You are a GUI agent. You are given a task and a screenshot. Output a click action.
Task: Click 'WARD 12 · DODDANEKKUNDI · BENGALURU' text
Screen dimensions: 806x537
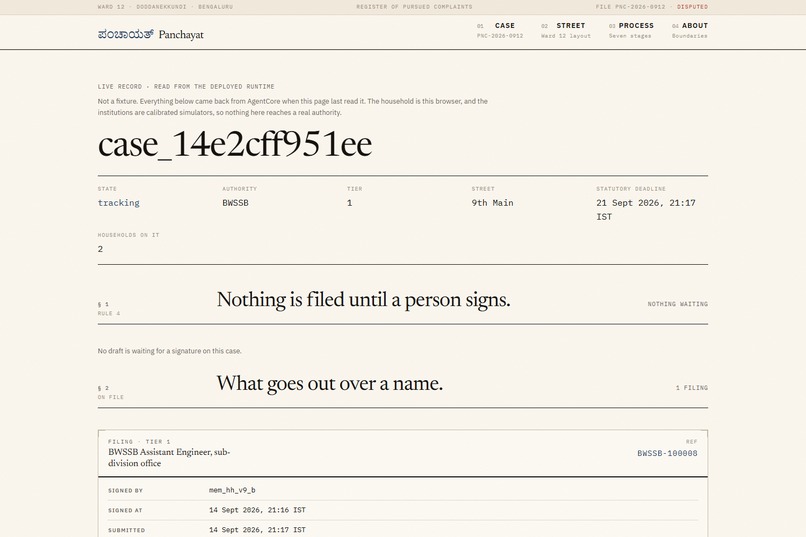165,7
